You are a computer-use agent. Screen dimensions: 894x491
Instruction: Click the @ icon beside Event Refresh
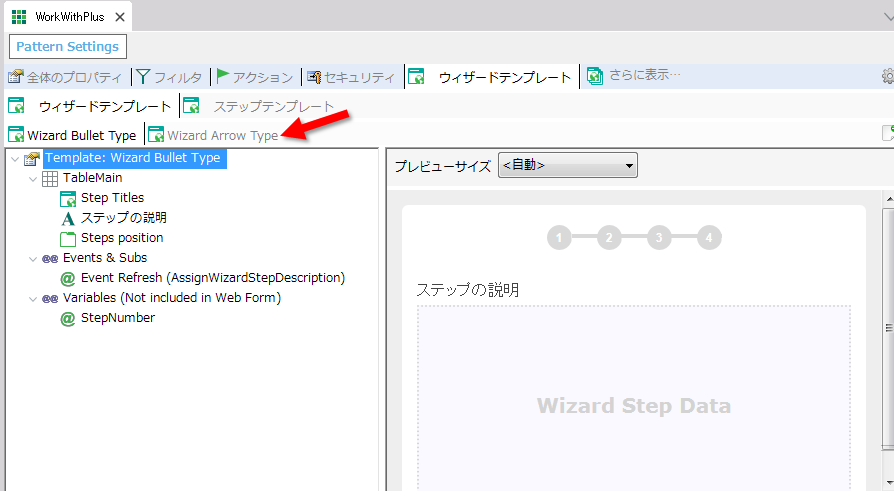(x=68, y=279)
